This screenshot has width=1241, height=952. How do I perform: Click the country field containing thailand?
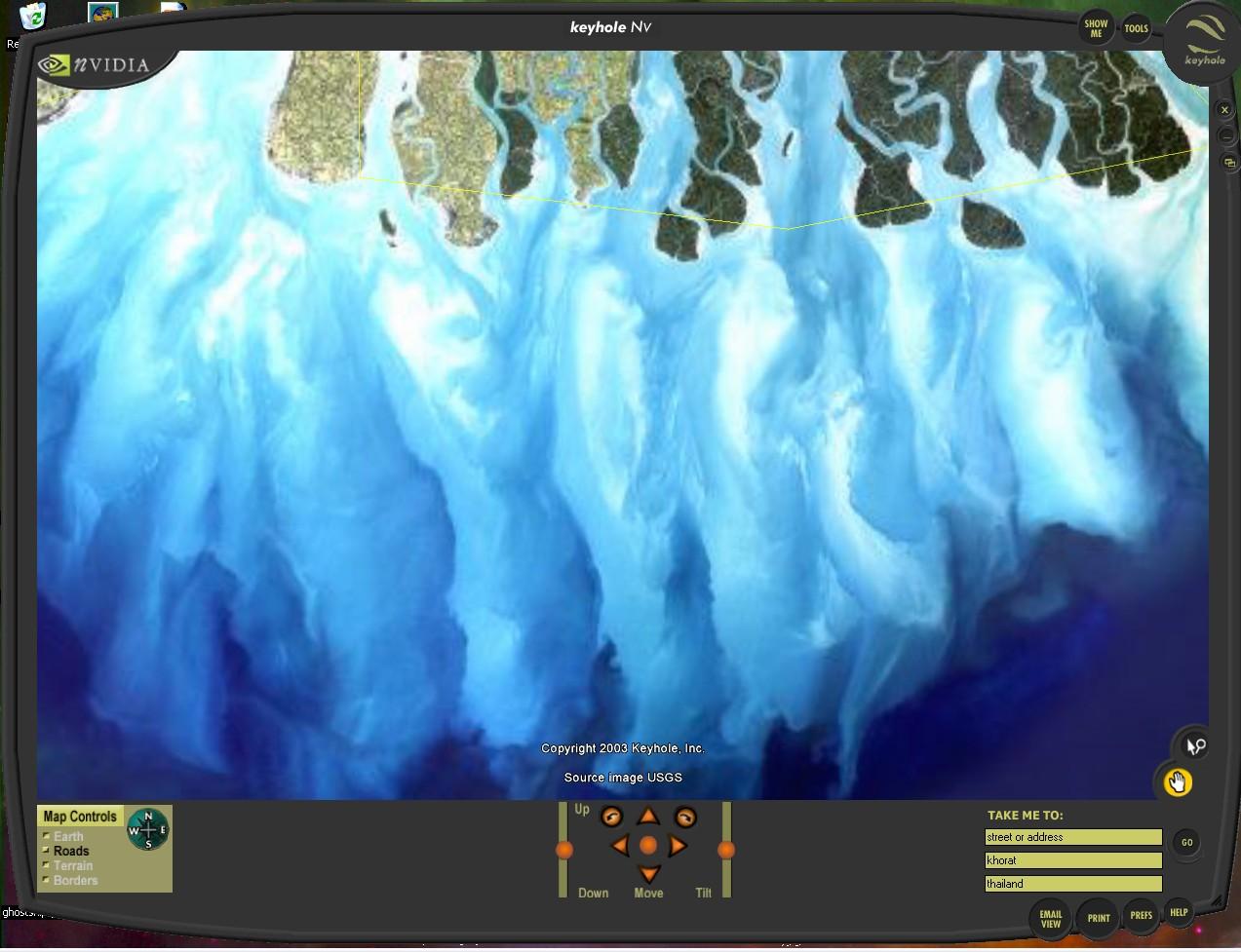tap(1073, 884)
